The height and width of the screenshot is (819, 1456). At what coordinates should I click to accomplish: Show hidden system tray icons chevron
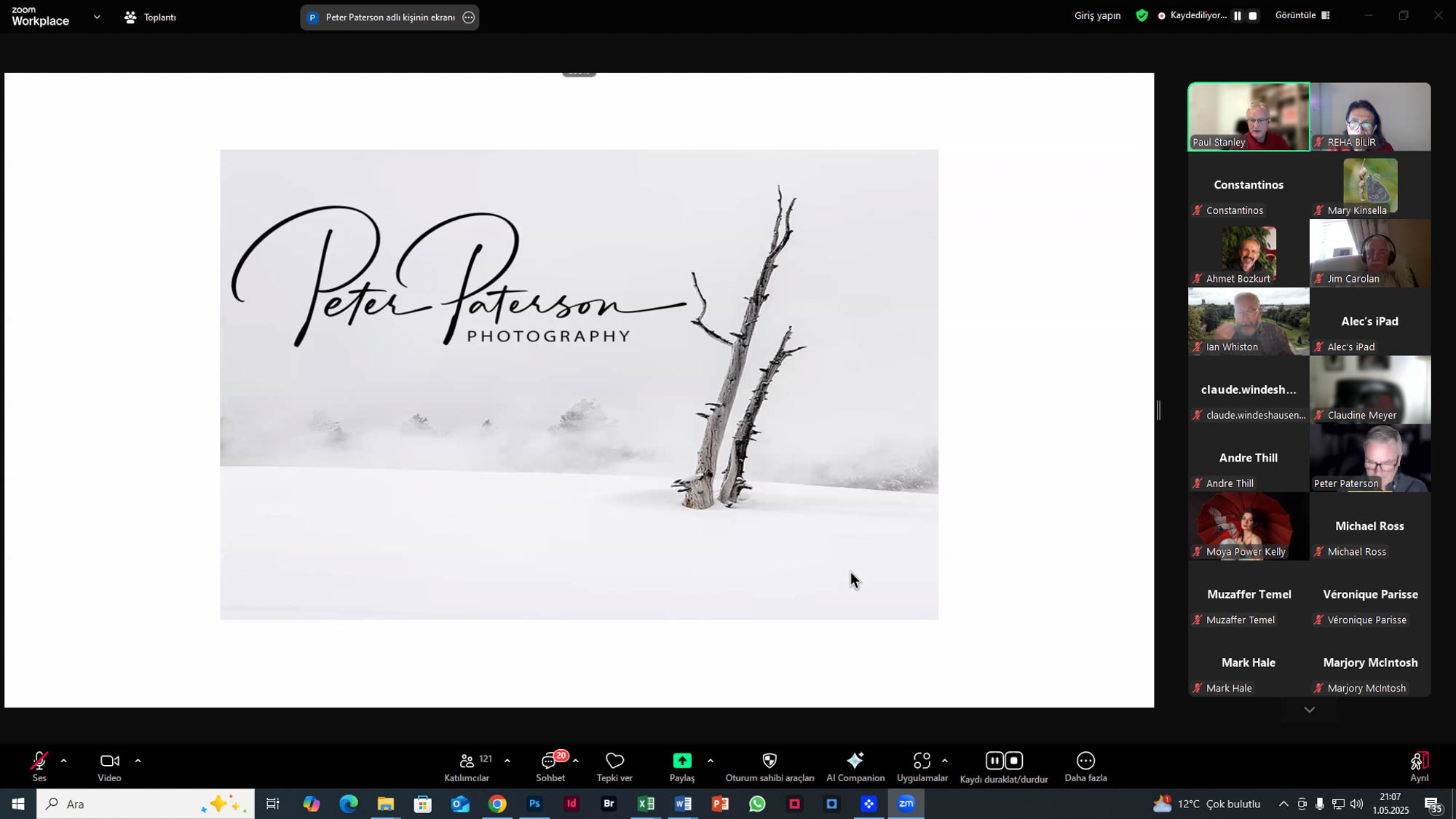click(x=1283, y=804)
